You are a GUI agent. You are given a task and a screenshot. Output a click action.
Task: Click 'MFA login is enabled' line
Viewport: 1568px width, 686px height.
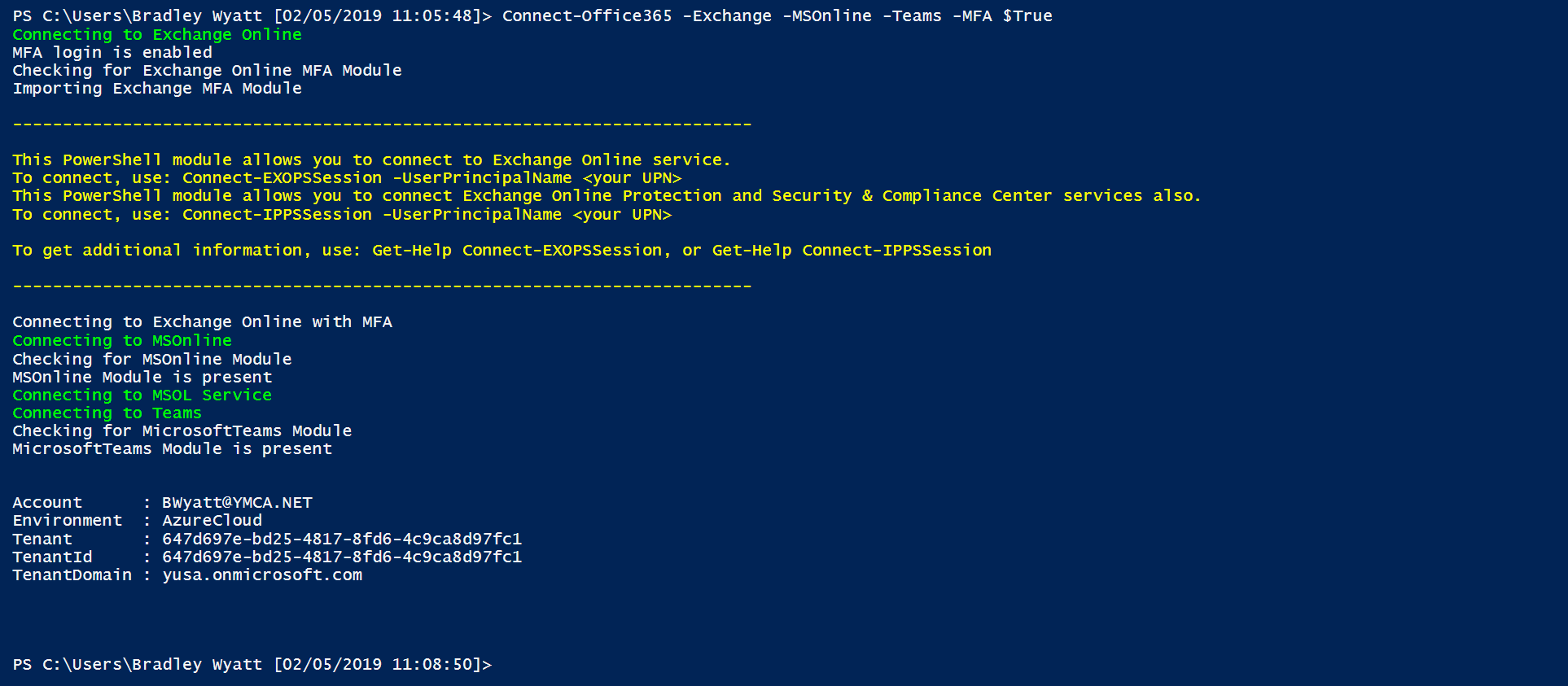[112, 52]
